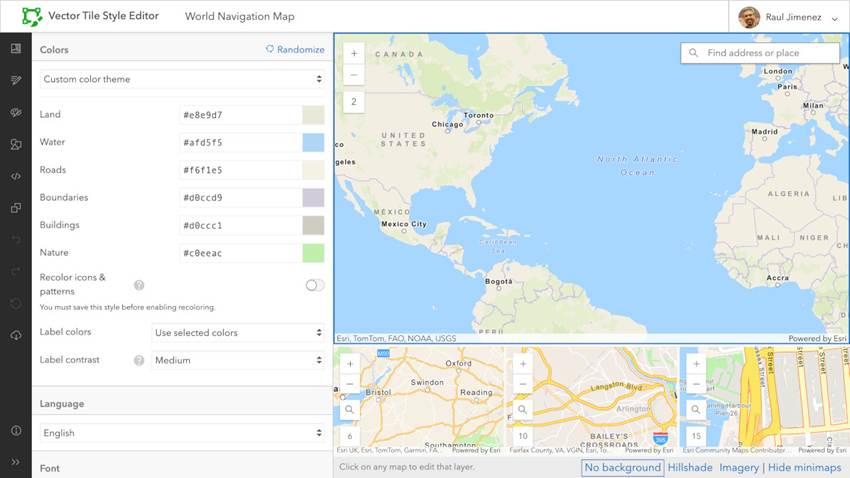Click the Buildings hex value field
Screen dimensions: 850x478
tap(241, 225)
